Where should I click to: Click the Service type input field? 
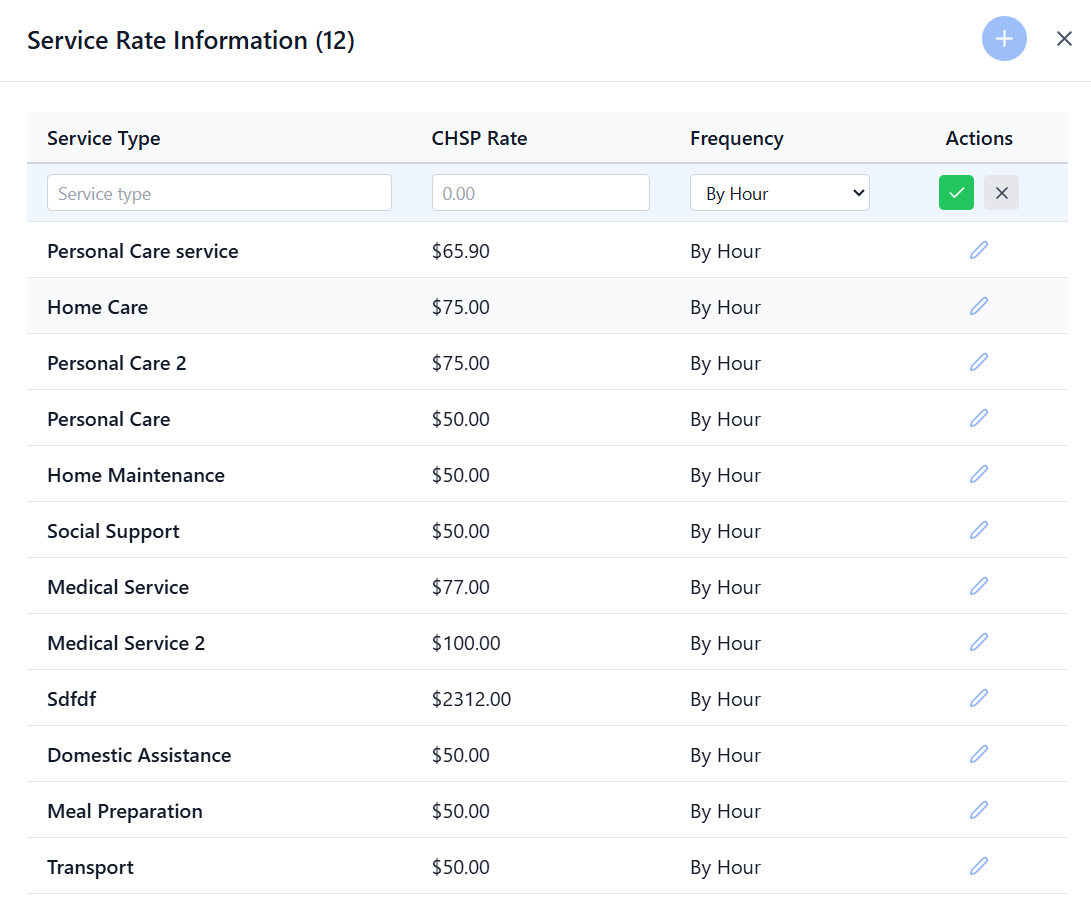(219, 193)
